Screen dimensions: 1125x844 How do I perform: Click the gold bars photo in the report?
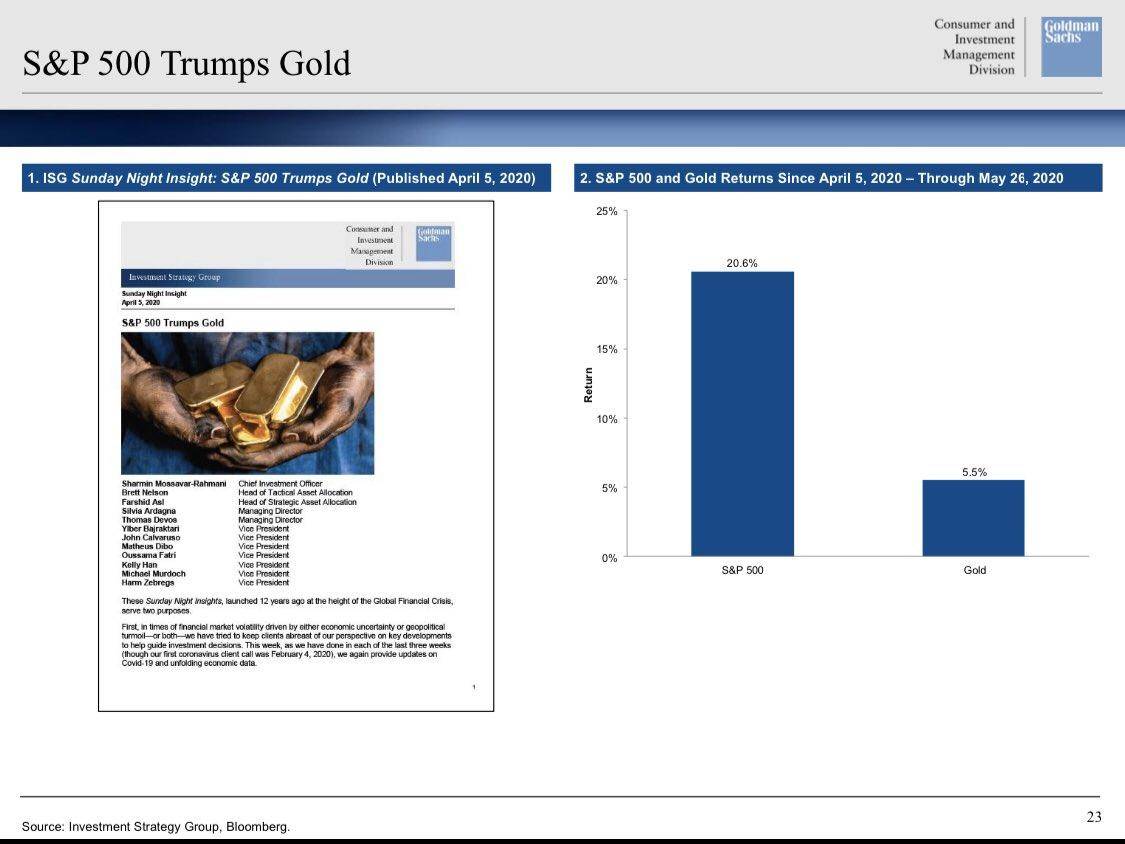pyautogui.click(x=248, y=403)
